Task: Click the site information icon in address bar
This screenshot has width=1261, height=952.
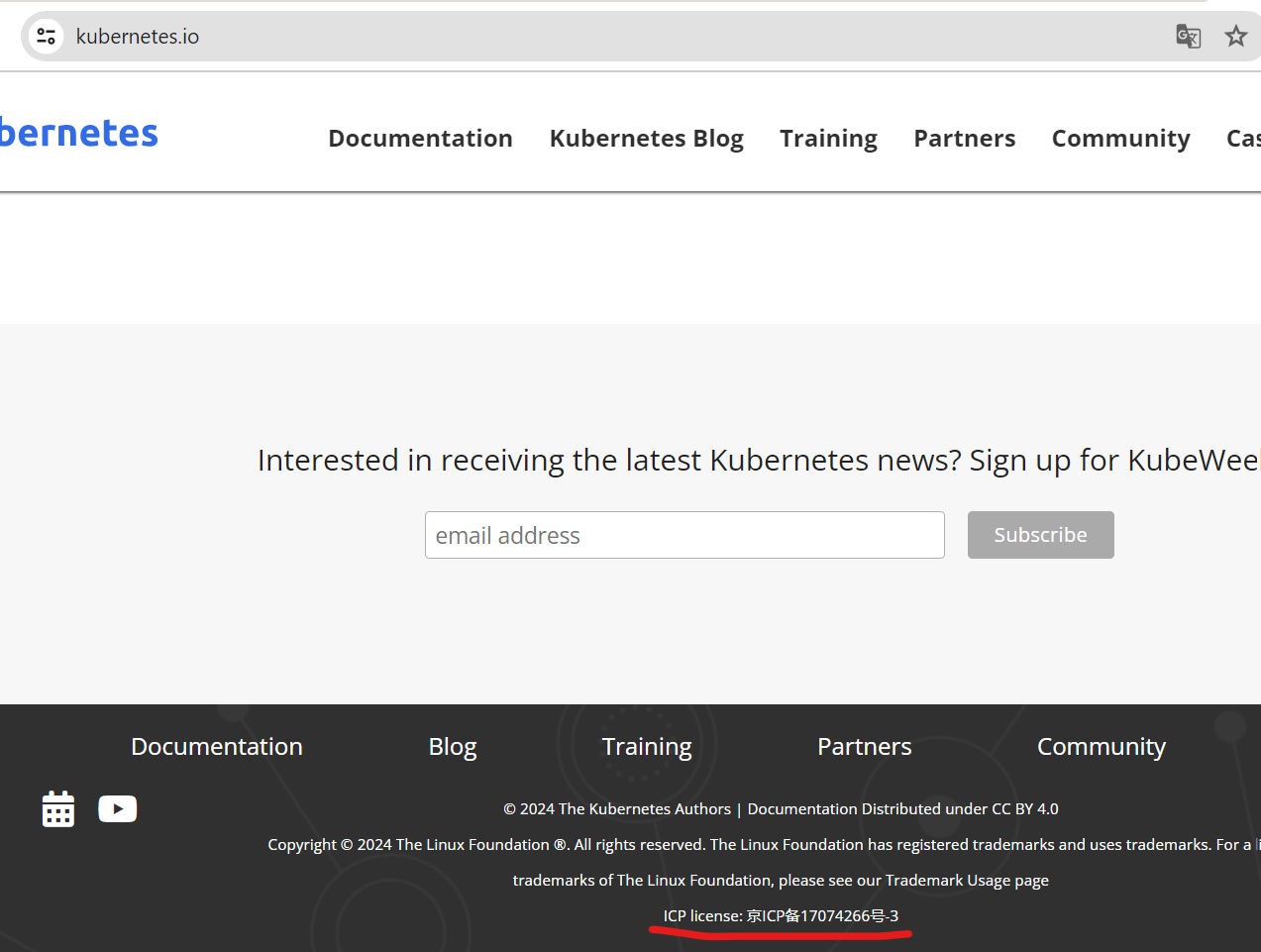Action: 46,37
